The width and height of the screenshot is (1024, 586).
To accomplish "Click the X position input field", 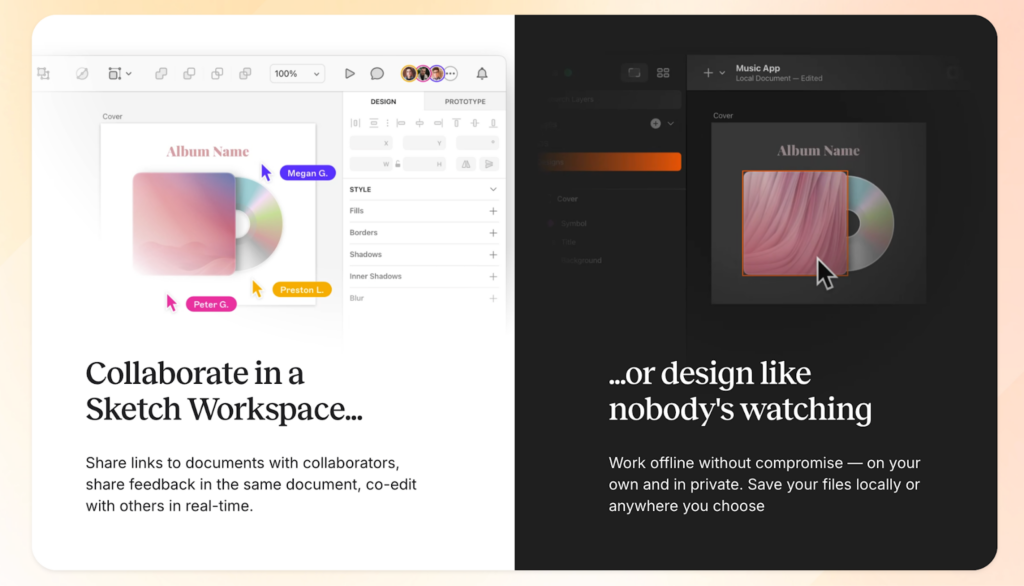I will coord(371,143).
